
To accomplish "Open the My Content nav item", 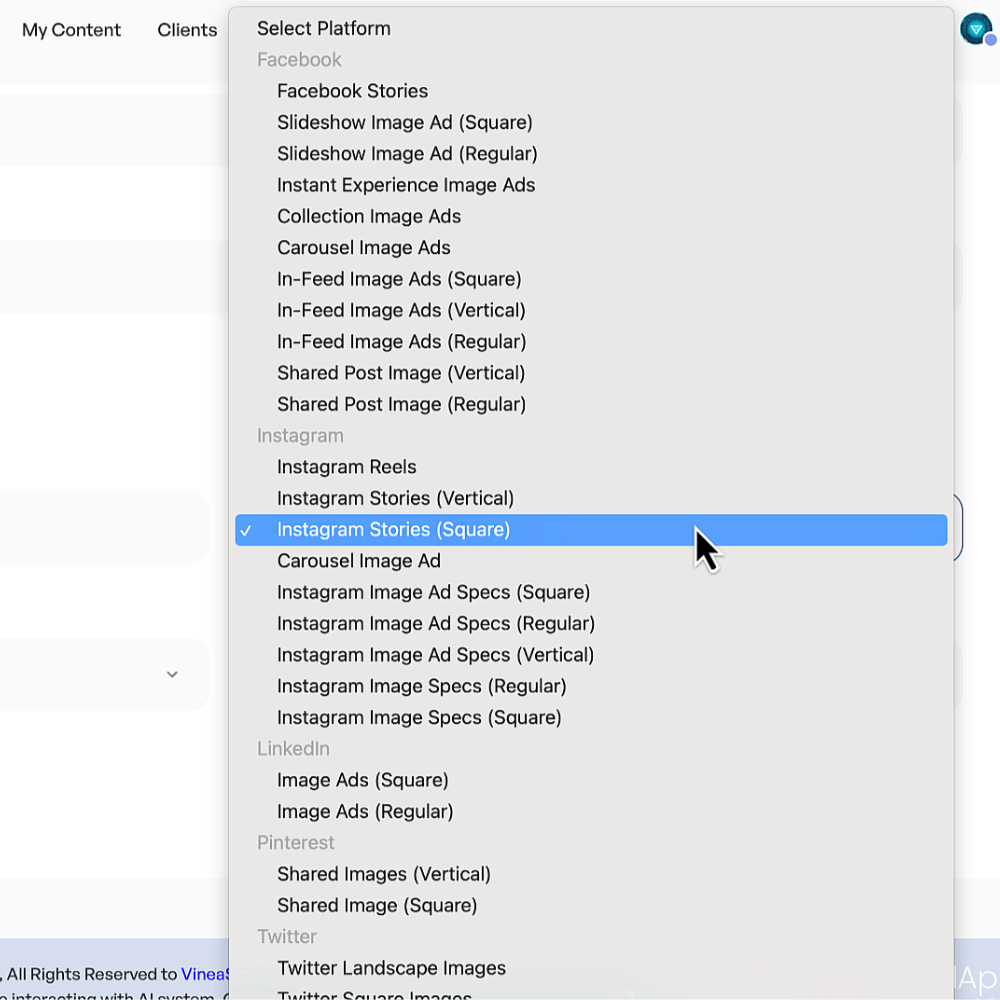I will point(71,30).
